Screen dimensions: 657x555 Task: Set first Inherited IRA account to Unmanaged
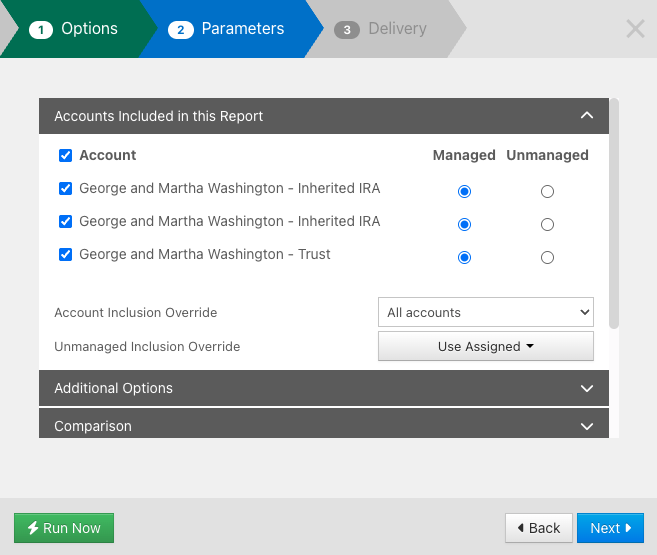click(x=547, y=191)
